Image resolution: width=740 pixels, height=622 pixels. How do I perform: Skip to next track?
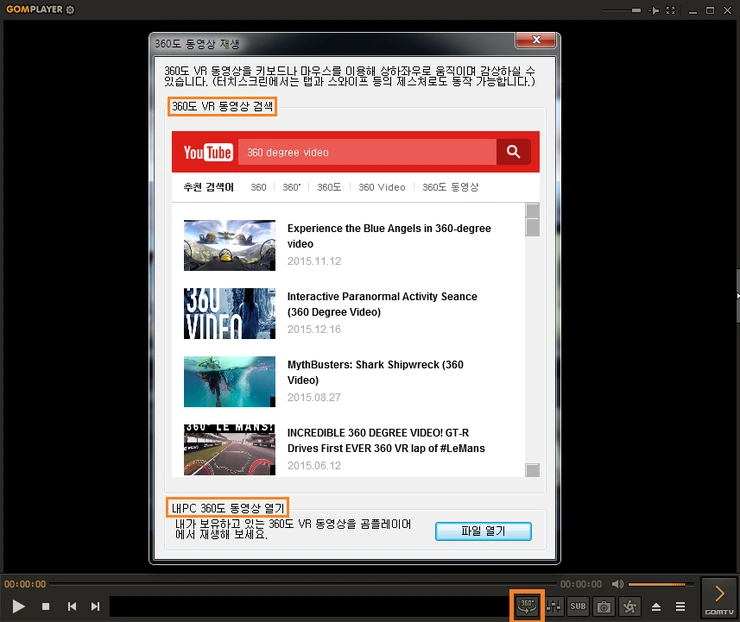pos(95,606)
